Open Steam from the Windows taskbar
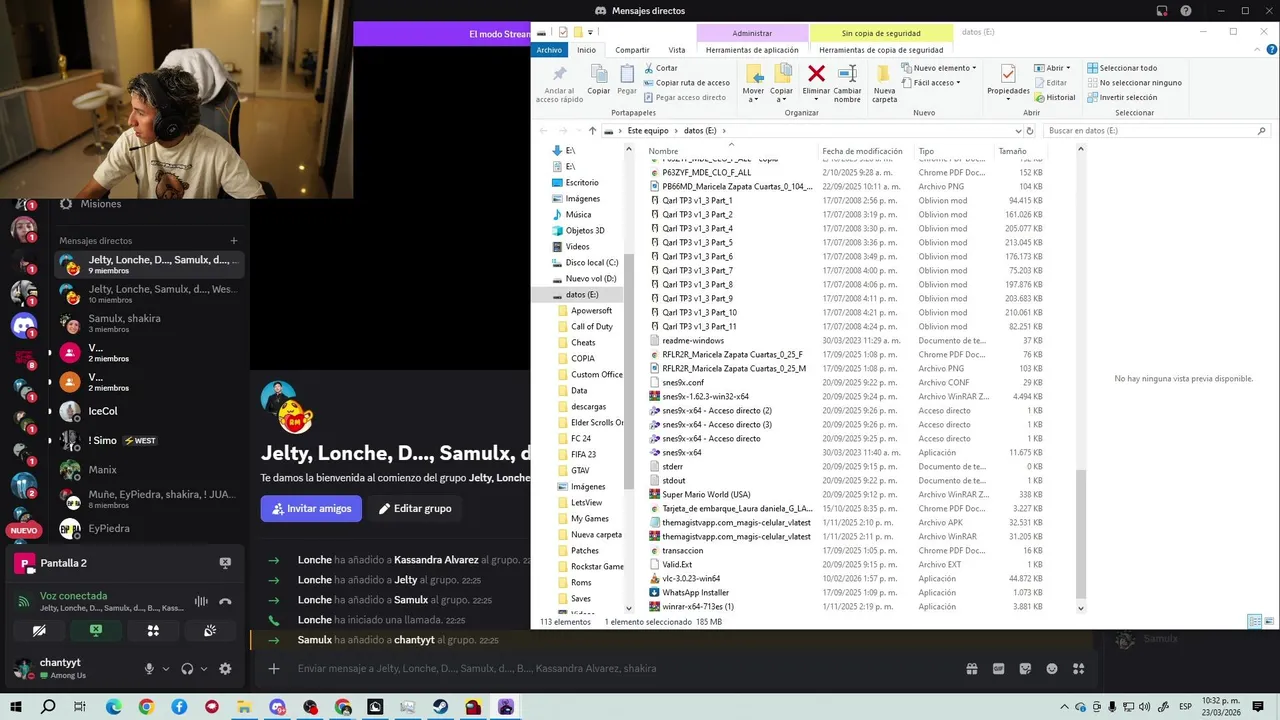The image size is (1280, 720). [440, 707]
